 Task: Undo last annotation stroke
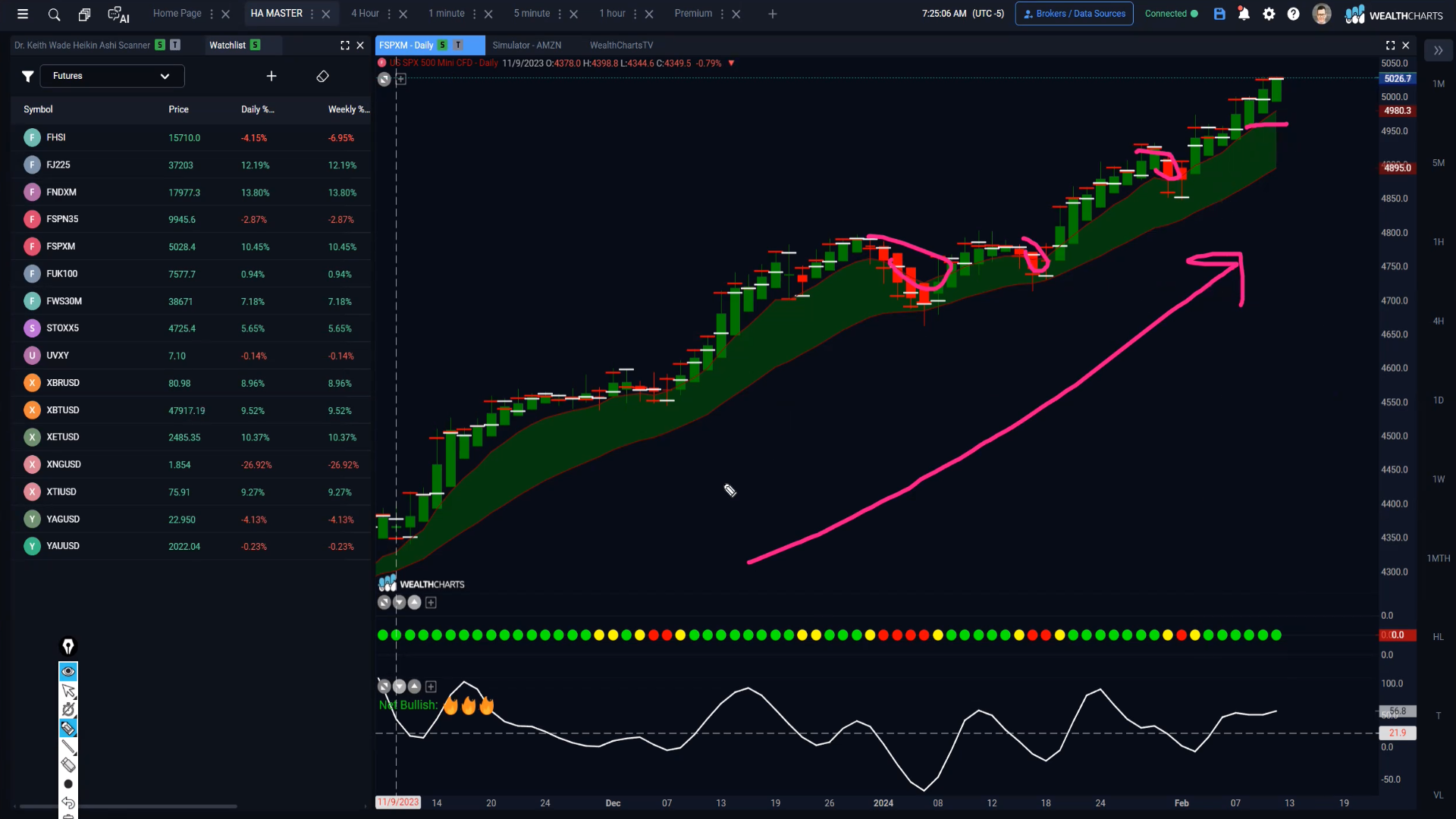(68, 802)
